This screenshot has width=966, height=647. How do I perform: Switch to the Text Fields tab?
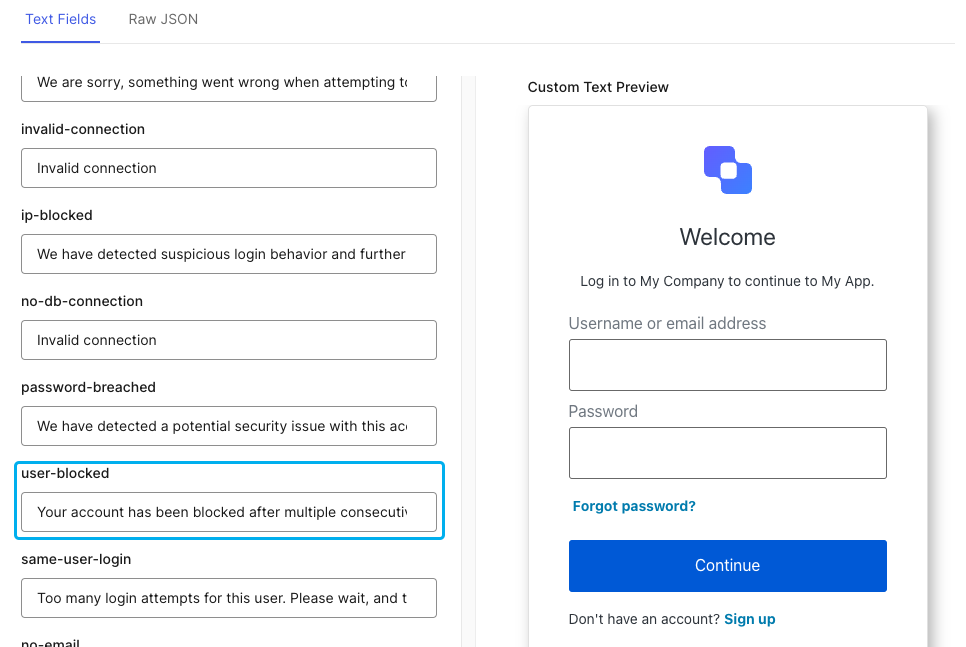pos(60,19)
